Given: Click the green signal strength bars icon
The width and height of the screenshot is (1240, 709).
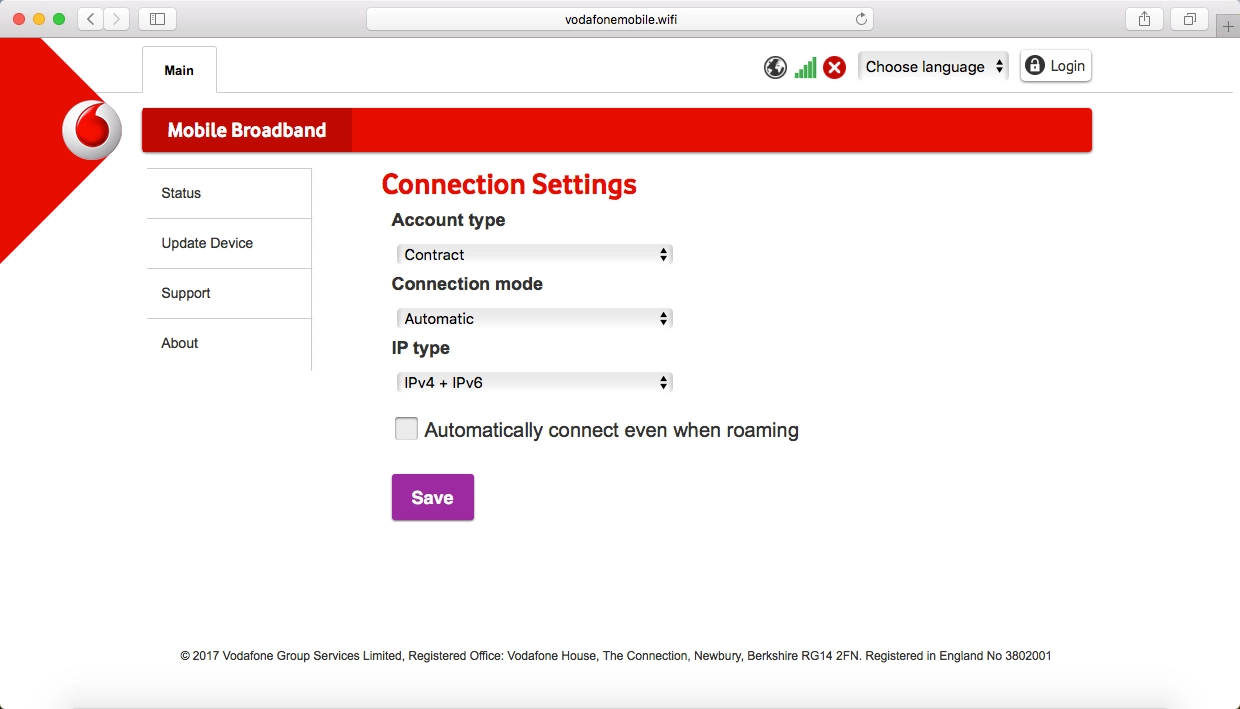Looking at the screenshot, I should [x=805, y=67].
